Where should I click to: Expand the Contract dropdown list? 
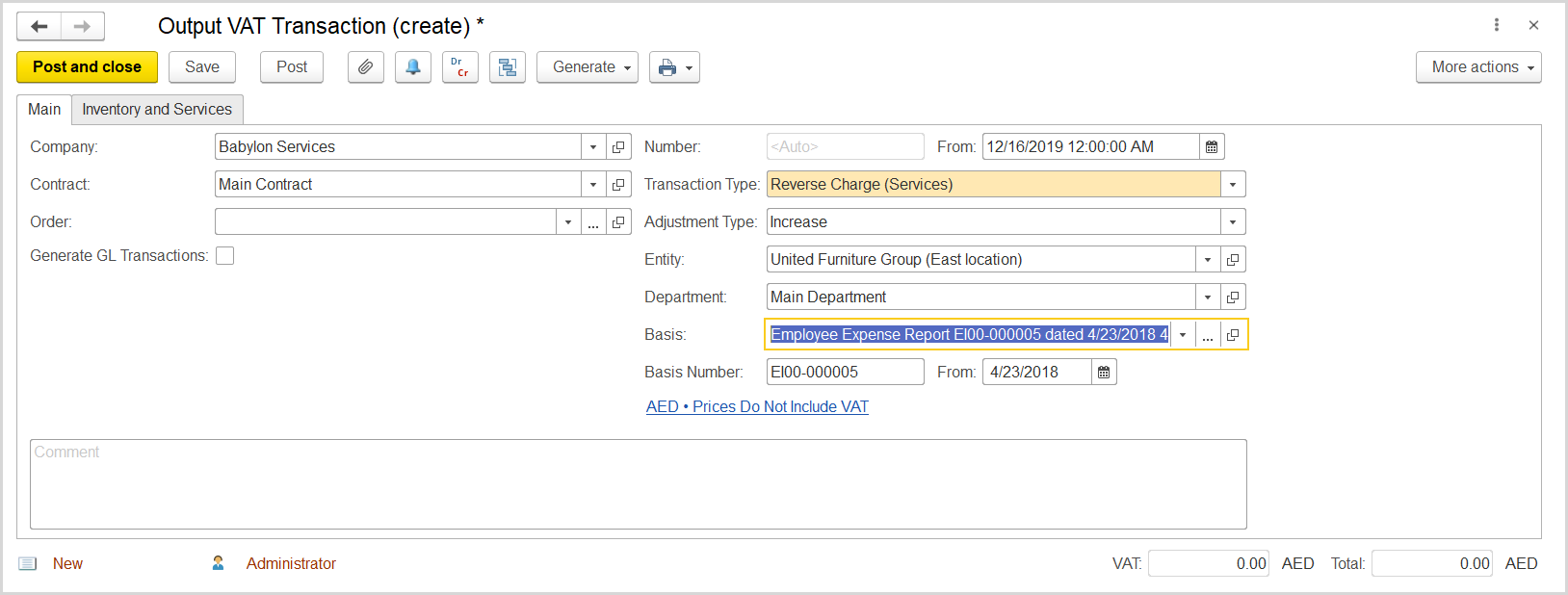[593, 185]
